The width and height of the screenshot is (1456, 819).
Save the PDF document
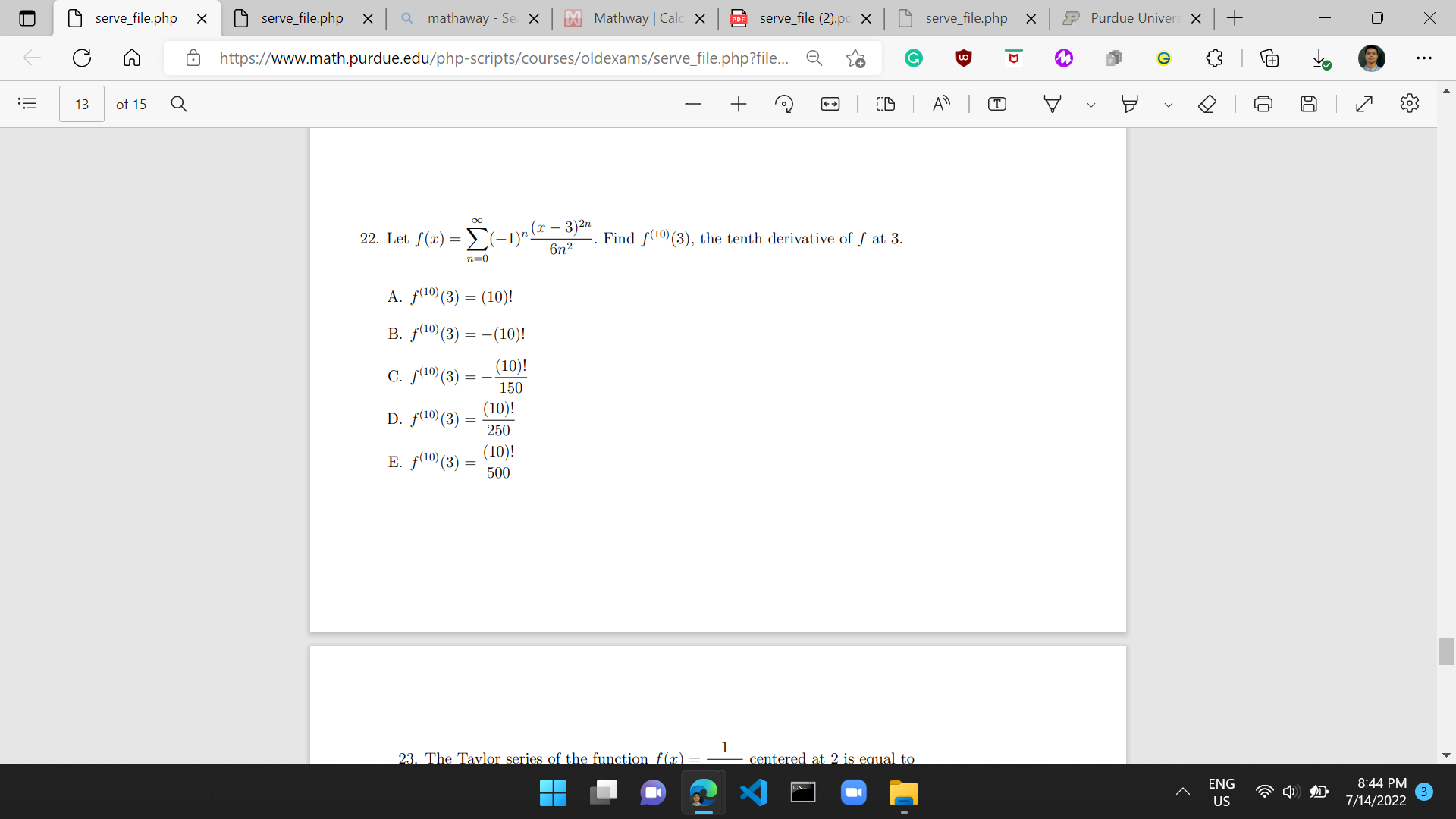(x=1309, y=104)
